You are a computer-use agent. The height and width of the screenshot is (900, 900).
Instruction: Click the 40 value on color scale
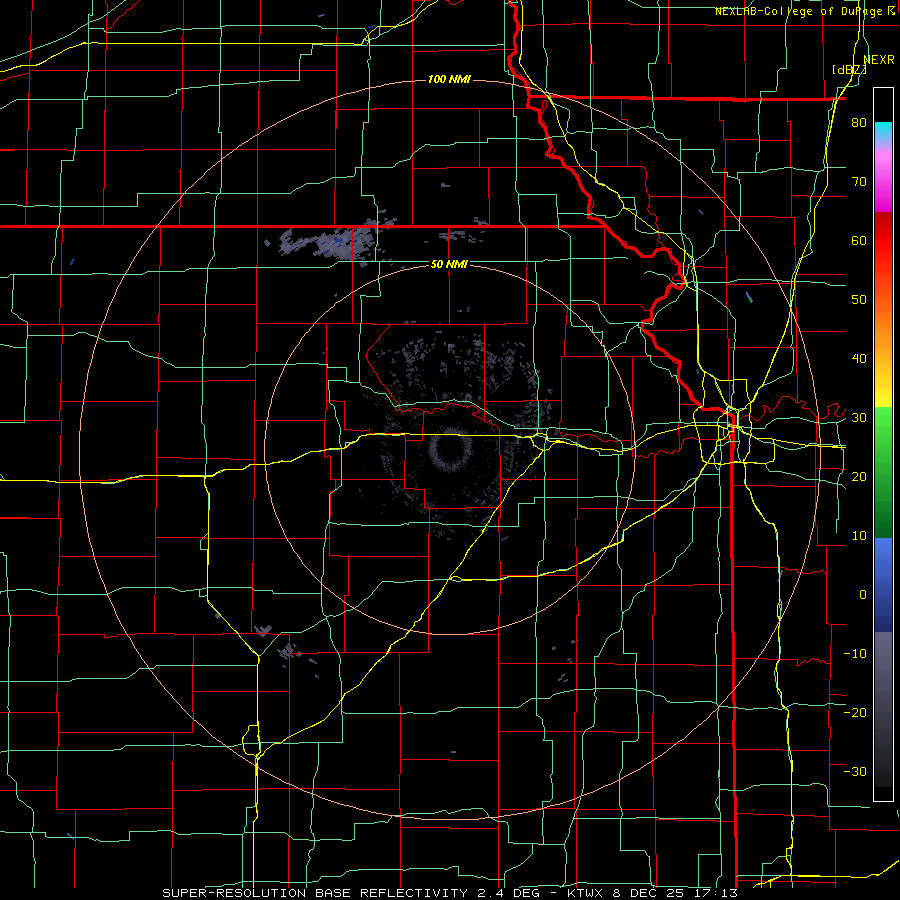[859, 359]
